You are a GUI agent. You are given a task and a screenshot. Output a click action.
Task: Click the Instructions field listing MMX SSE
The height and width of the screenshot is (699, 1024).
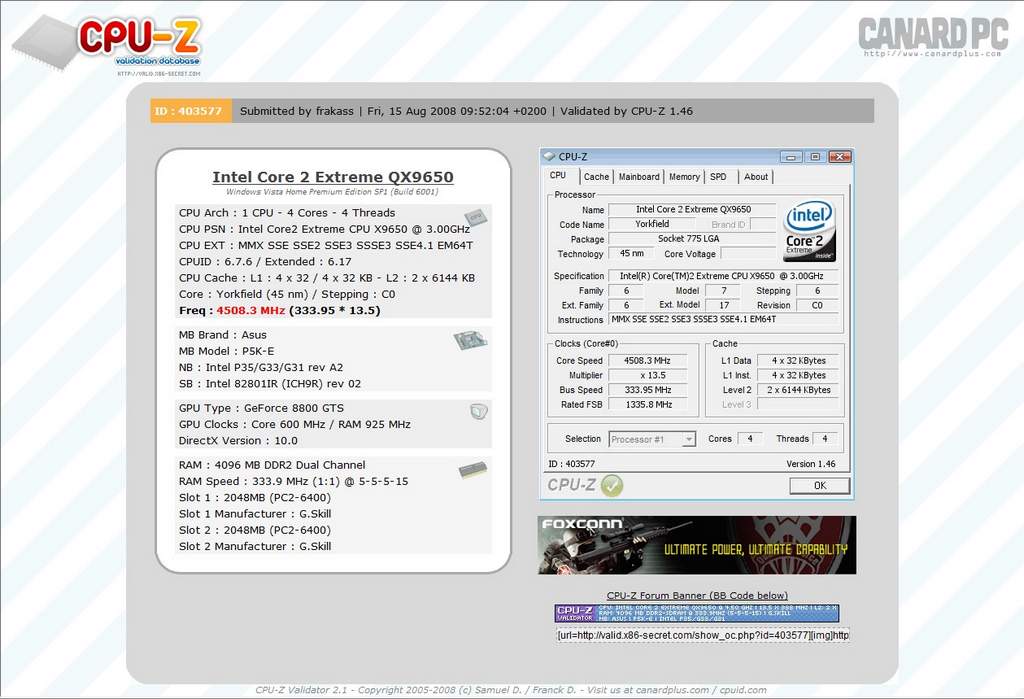[724, 319]
